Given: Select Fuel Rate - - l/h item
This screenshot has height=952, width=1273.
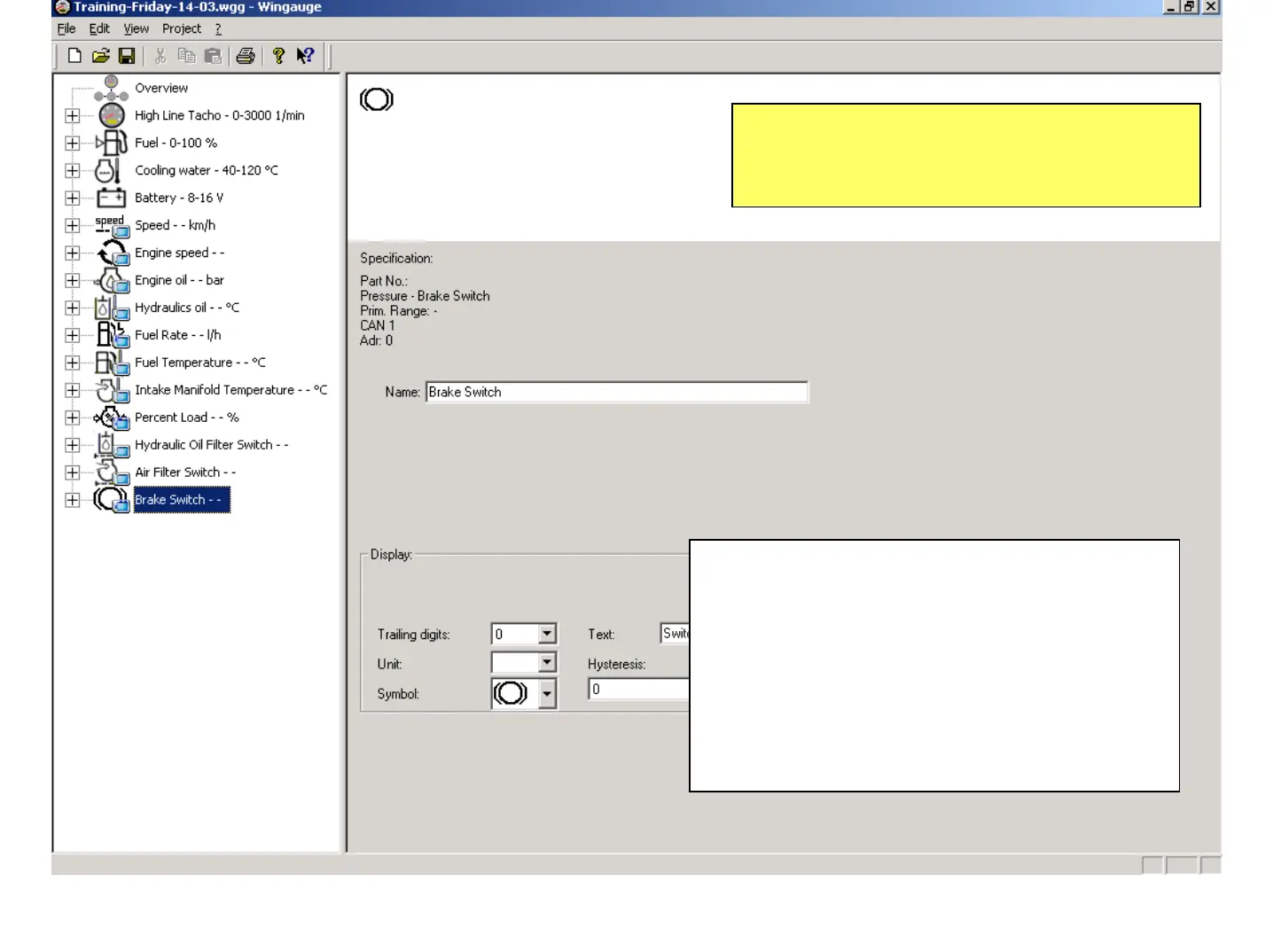Looking at the screenshot, I should (x=178, y=335).
